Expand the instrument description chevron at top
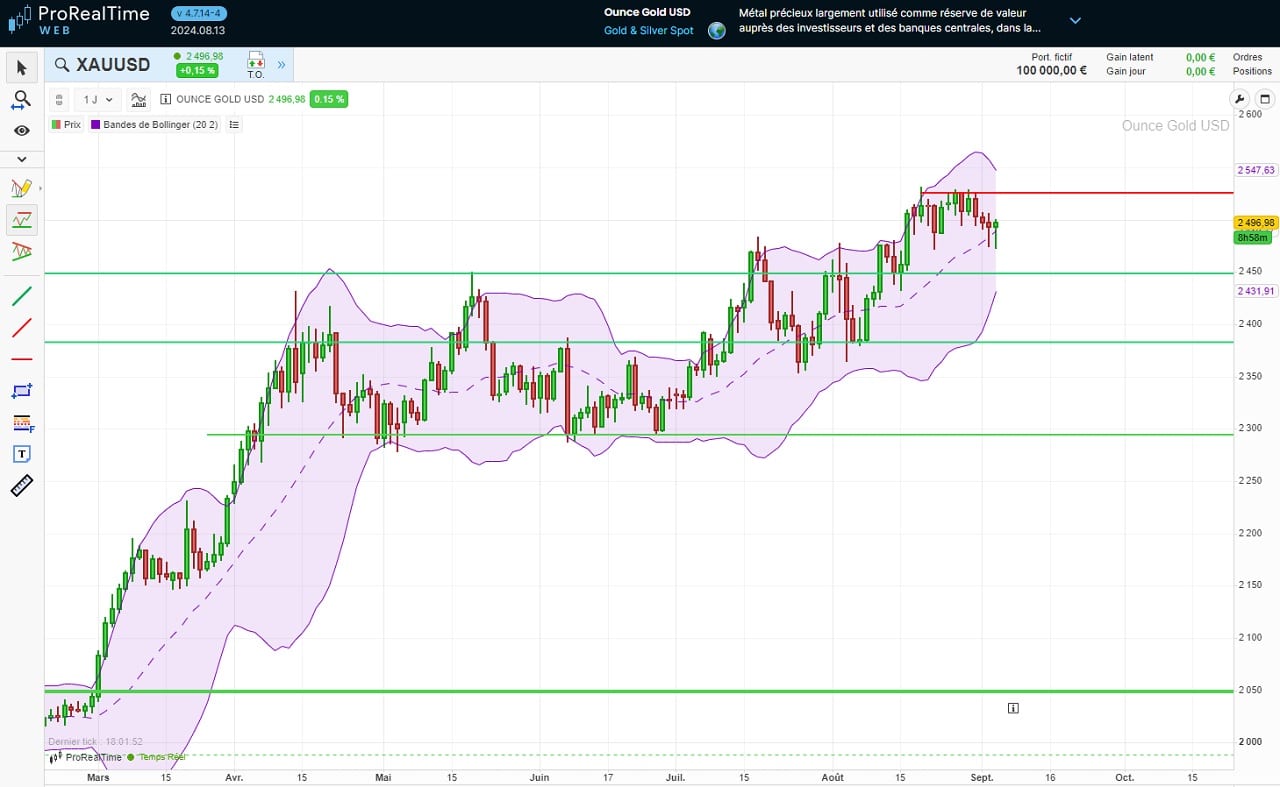 pyautogui.click(x=1075, y=20)
